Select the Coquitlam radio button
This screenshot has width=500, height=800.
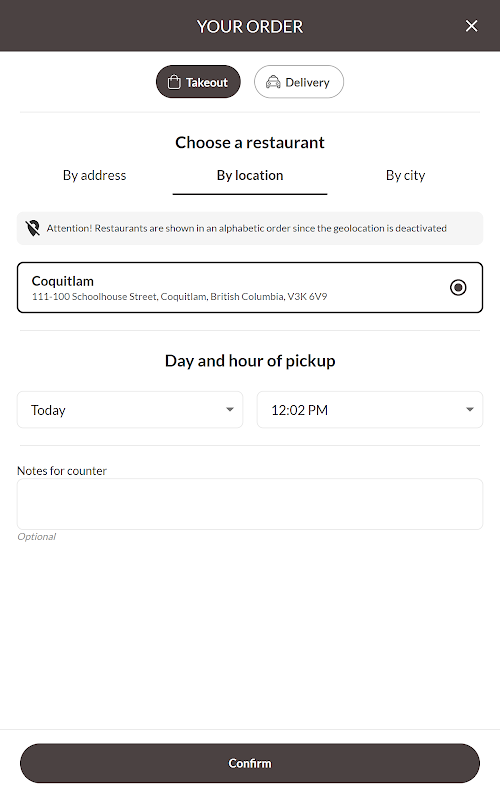click(458, 288)
